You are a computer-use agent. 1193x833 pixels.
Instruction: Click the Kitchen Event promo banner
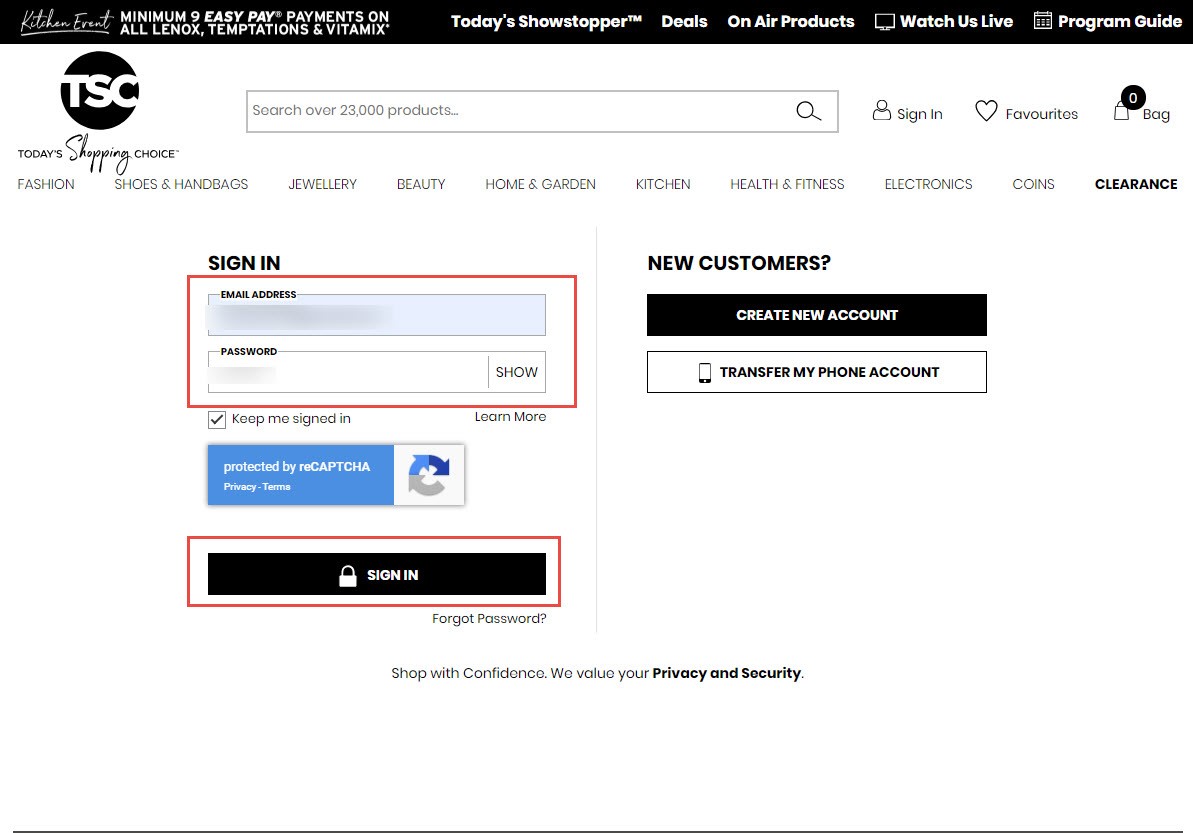tap(204, 22)
